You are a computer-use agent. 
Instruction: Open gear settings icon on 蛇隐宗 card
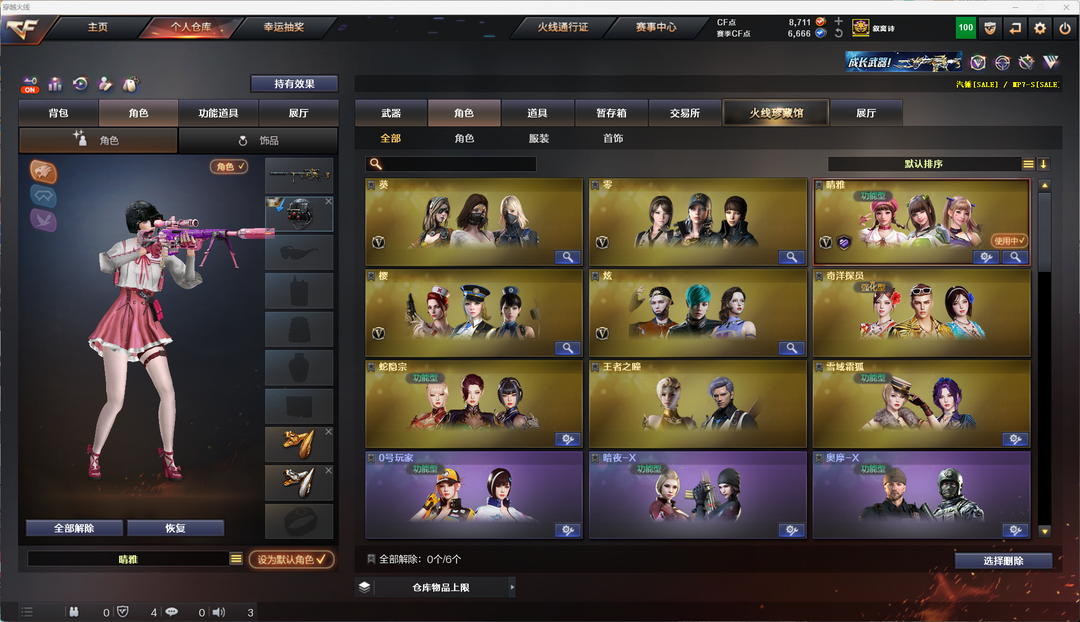[568, 439]
